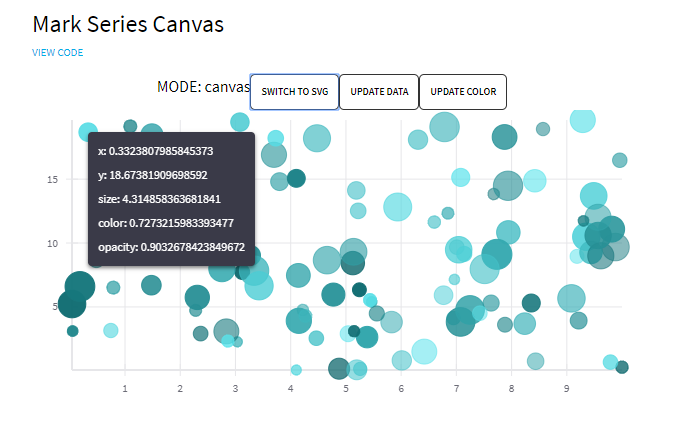Click the small dark bubble at the bottom-right corner

[622, 367]
